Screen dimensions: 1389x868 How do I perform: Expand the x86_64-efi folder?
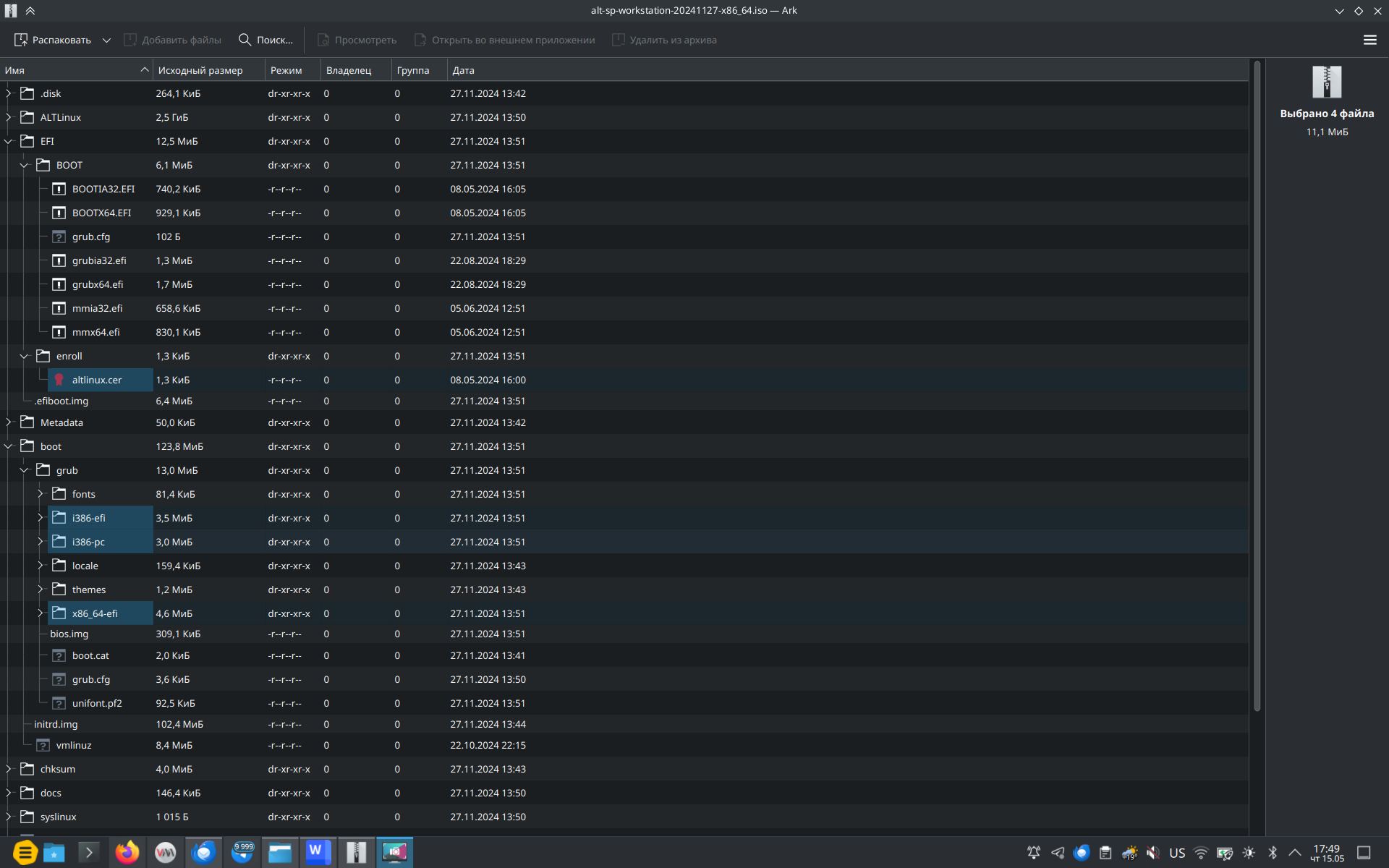point(41,613)
